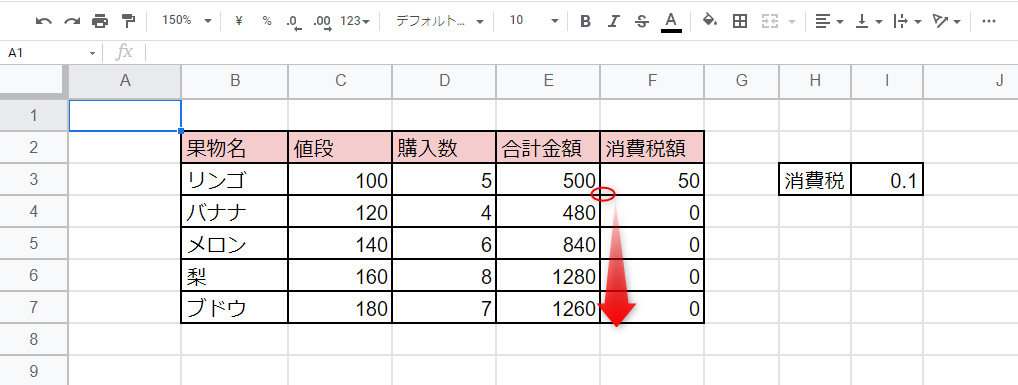The height and width of the screenshot is (385, 1018).
Task: Click the Undo icon
Action: pyautogui.click(x=43, y=21)
